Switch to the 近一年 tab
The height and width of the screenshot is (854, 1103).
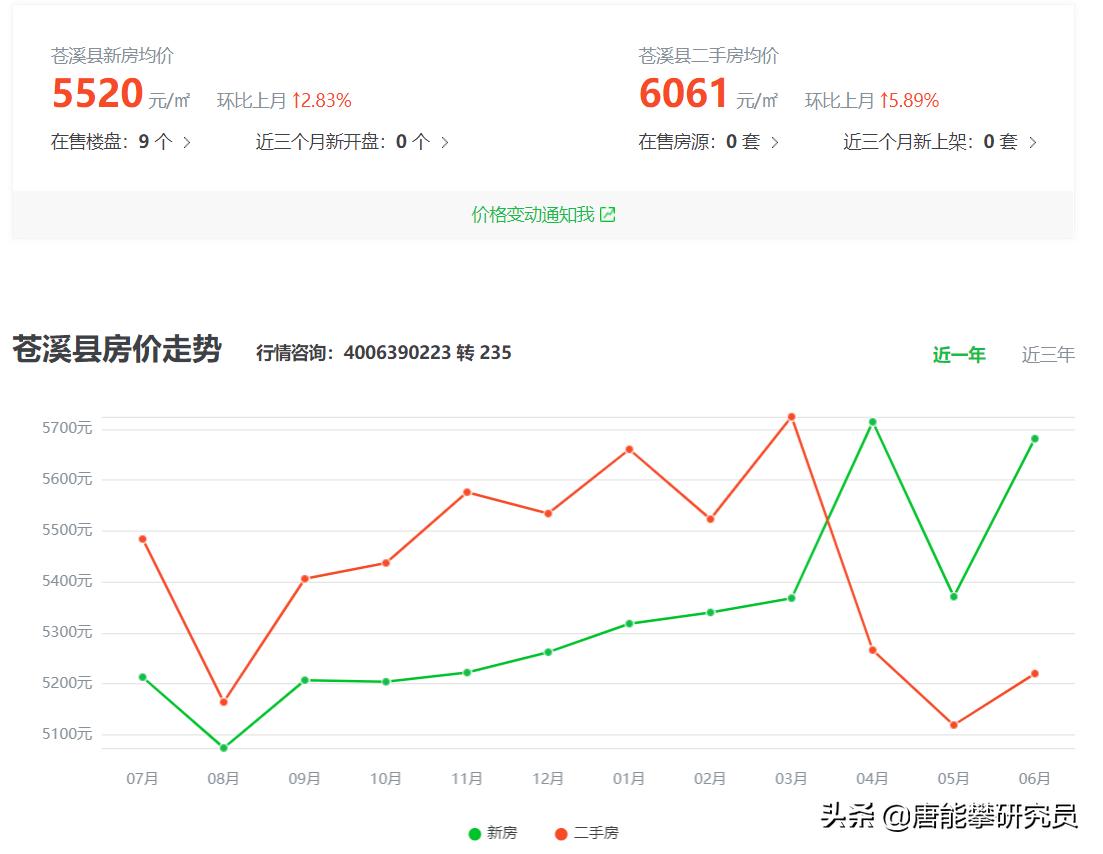[959, 355]
